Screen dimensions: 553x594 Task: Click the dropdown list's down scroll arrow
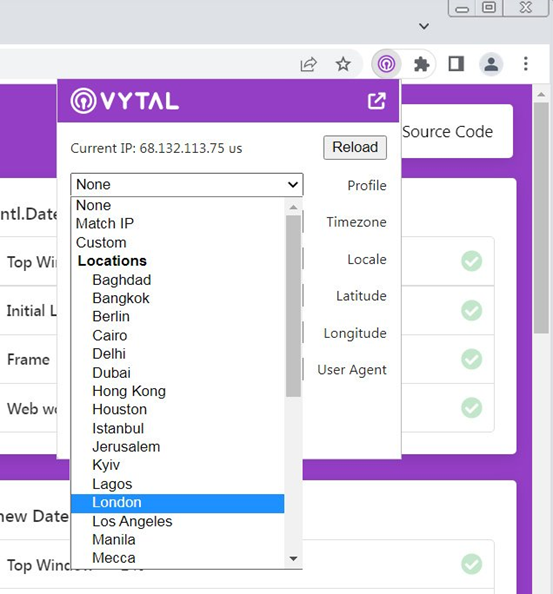pos(293,558)
